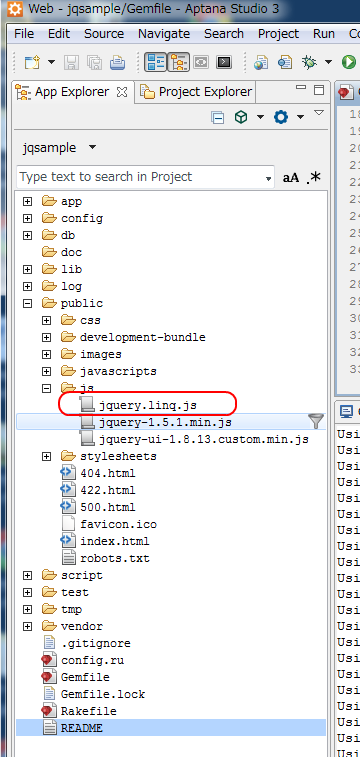
Task: Expand the app folder
Action: [x=28, y=201]
